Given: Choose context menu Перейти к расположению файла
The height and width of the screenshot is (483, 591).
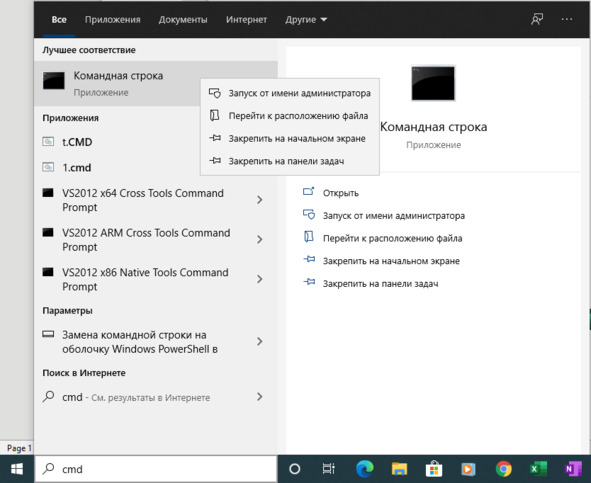Looking at the screenshot, I should [x=289, y=116].
